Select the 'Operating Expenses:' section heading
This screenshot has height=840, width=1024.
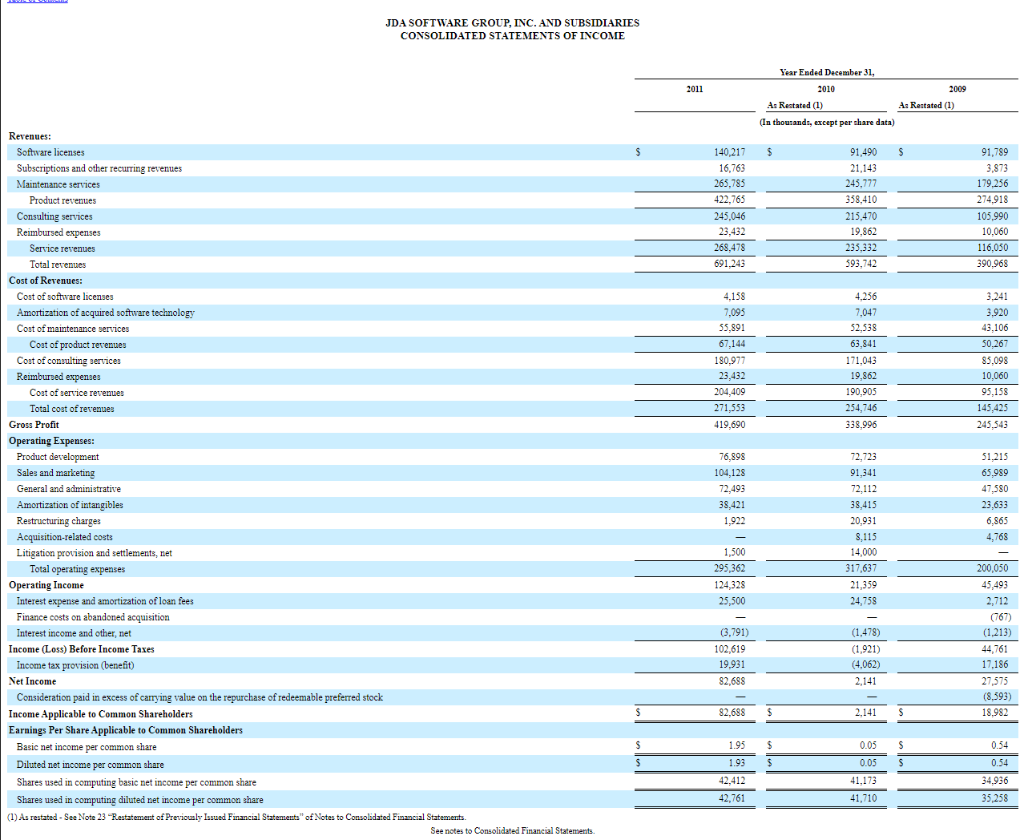[x=52, y=441]
